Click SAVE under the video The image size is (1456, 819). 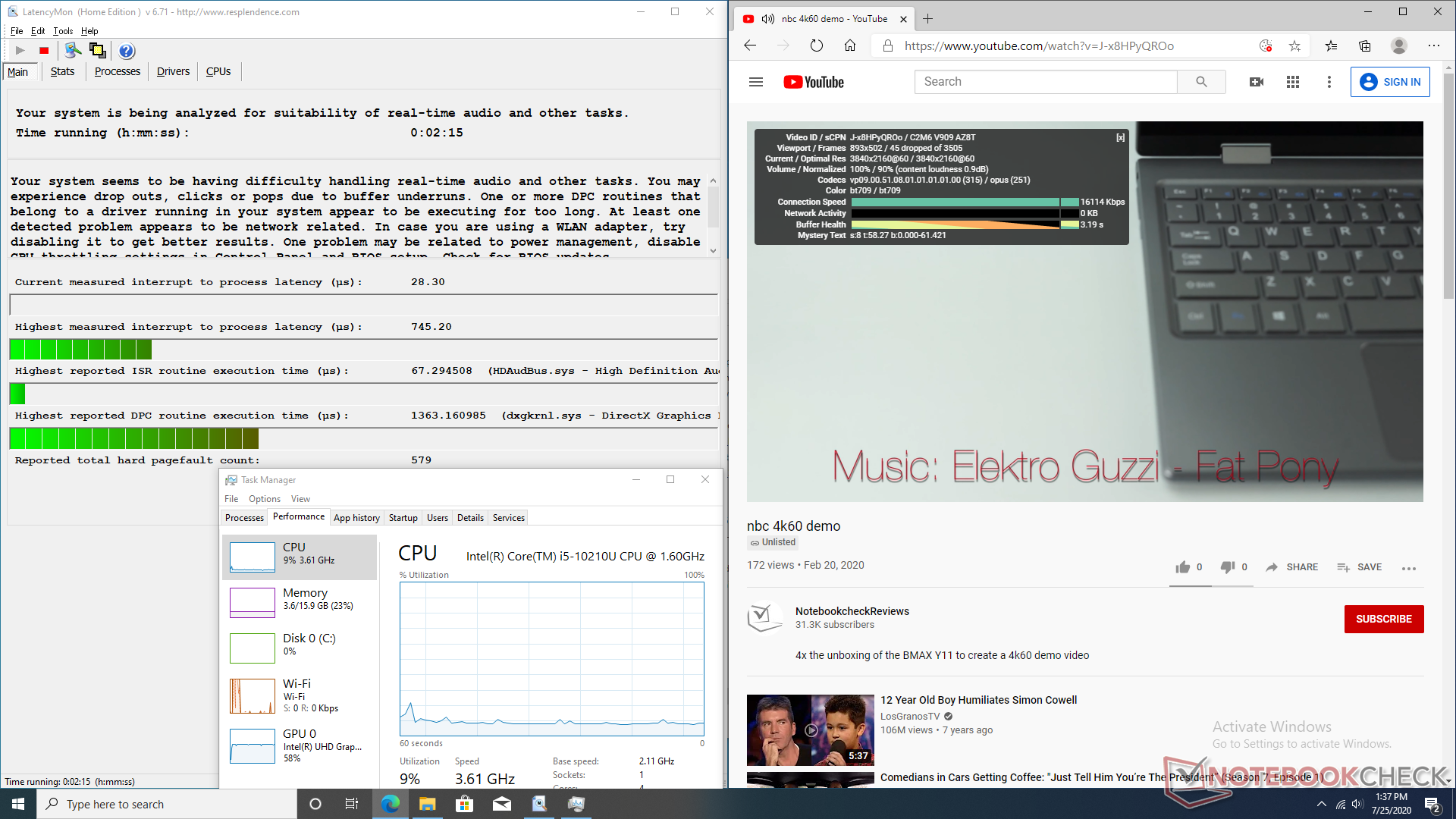(1359, 567)
